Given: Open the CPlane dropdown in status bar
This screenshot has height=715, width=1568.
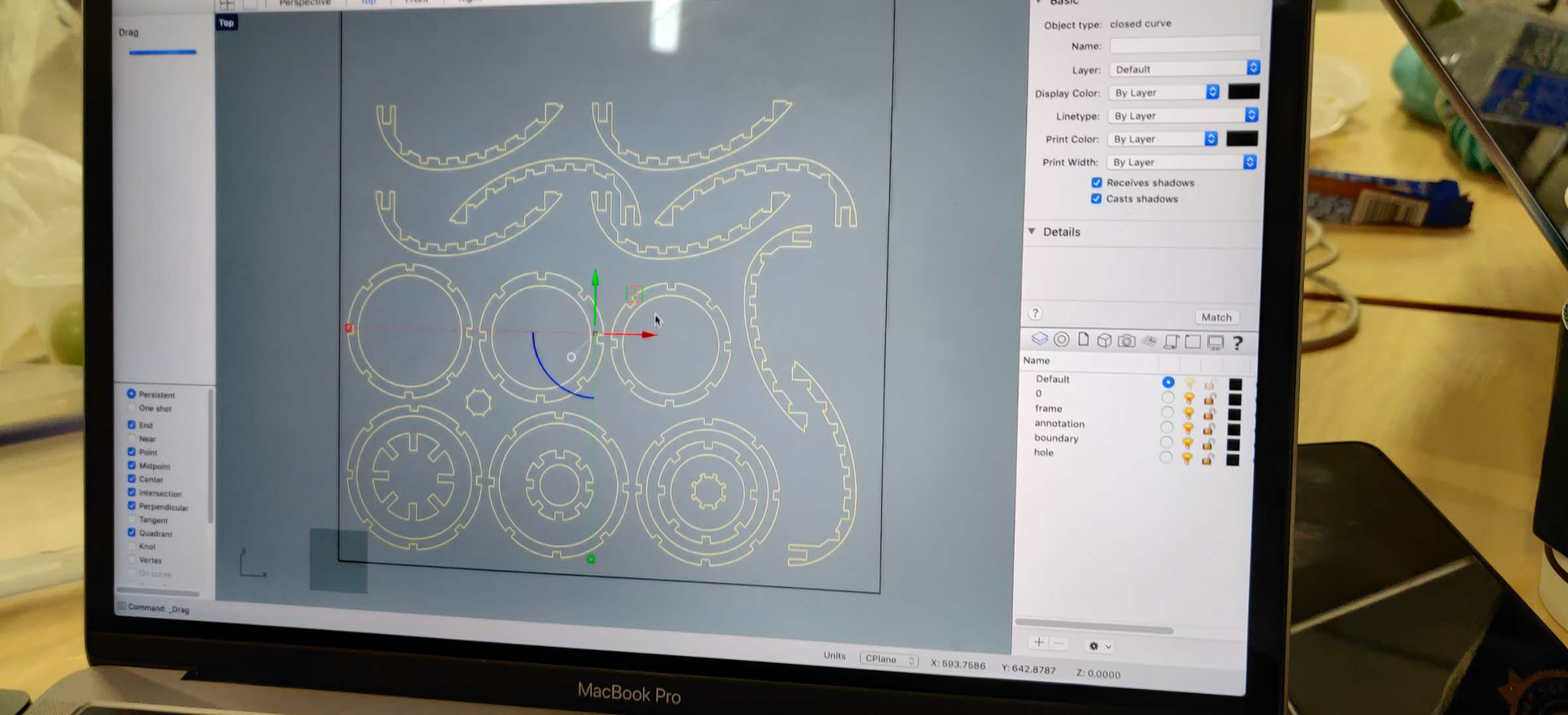Looking at the screenshot, I should coord(889,659).
